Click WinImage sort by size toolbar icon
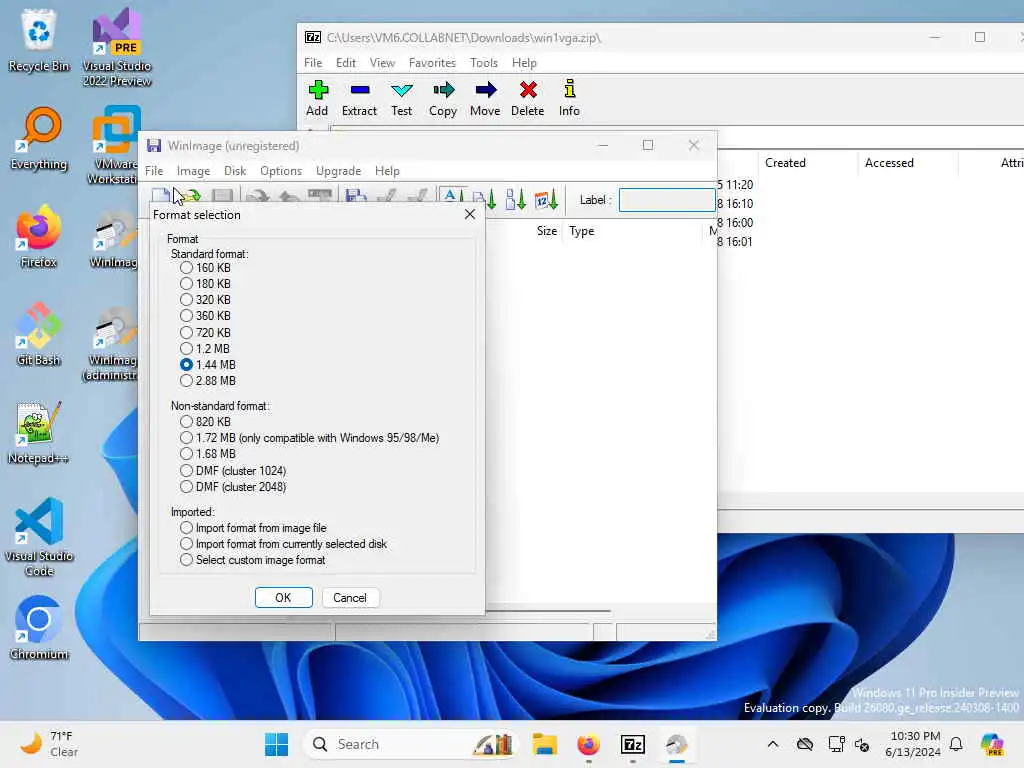 pyautogui.click(x=515, y=199)
